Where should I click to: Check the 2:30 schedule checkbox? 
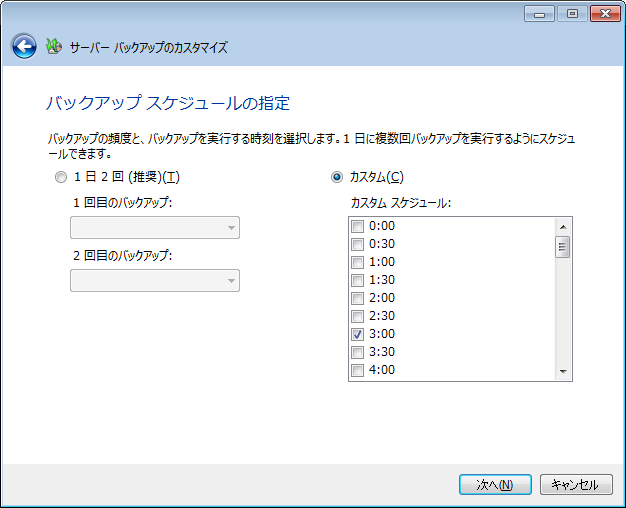pos(357,316)
